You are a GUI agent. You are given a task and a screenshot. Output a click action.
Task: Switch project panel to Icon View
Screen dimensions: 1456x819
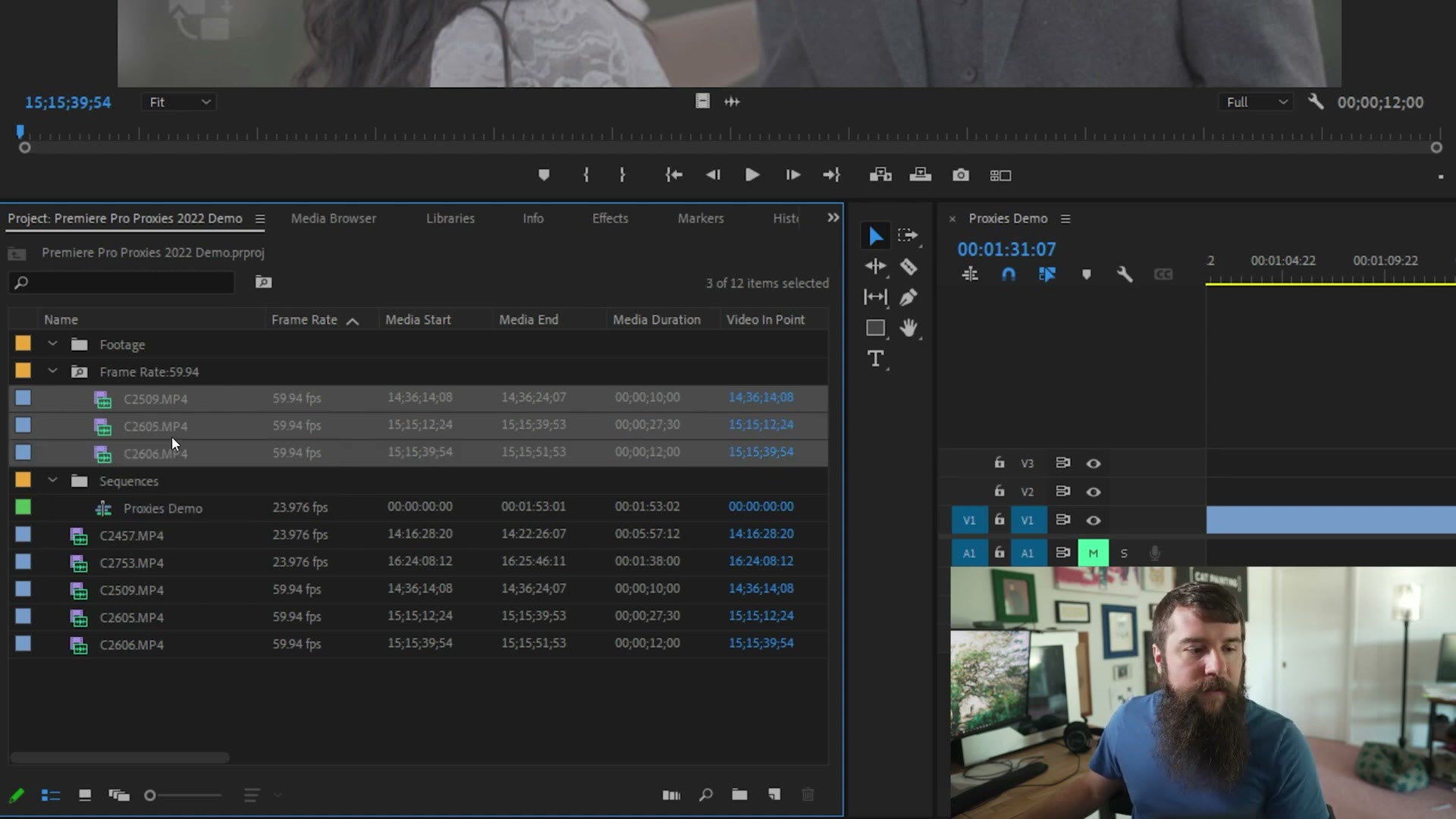85,795
